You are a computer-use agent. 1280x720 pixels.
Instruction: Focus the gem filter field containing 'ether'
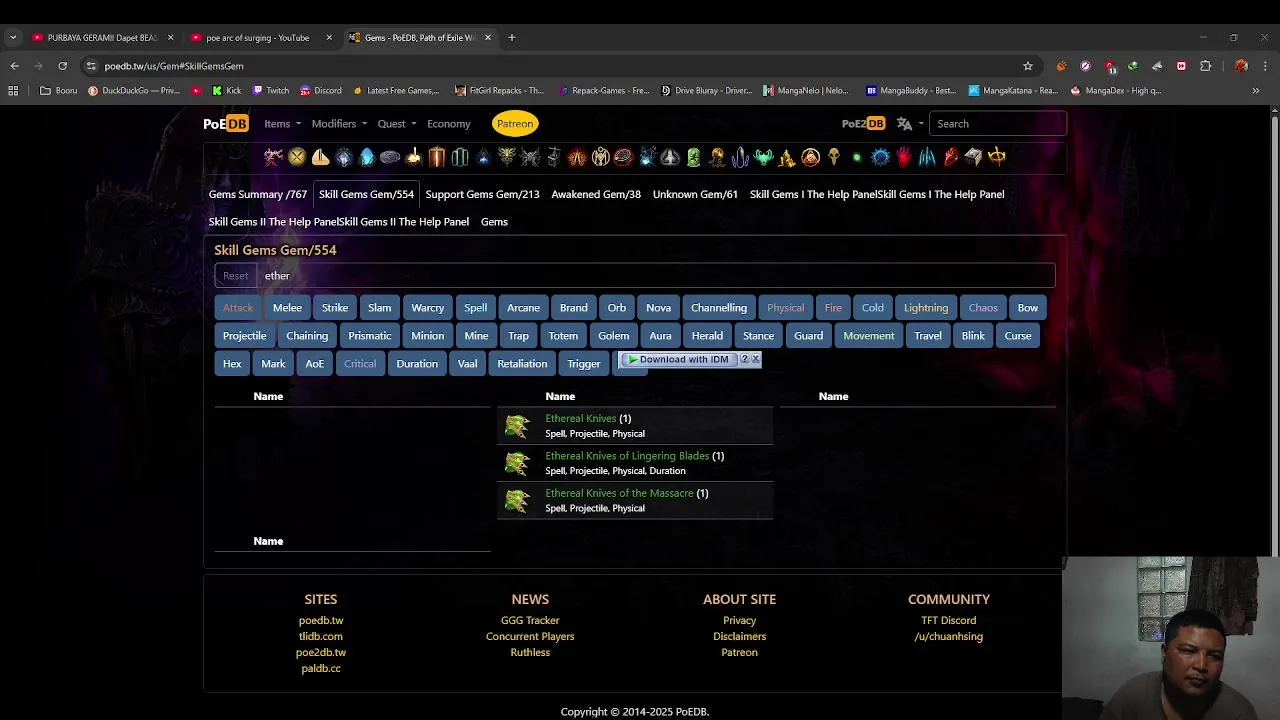pyautogui.click(x=655, y=276)
